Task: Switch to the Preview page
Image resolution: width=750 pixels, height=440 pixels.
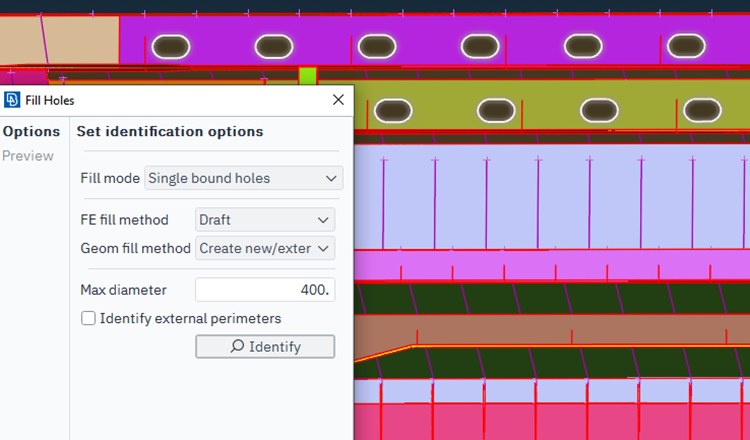Action: [x=28, y=156]
